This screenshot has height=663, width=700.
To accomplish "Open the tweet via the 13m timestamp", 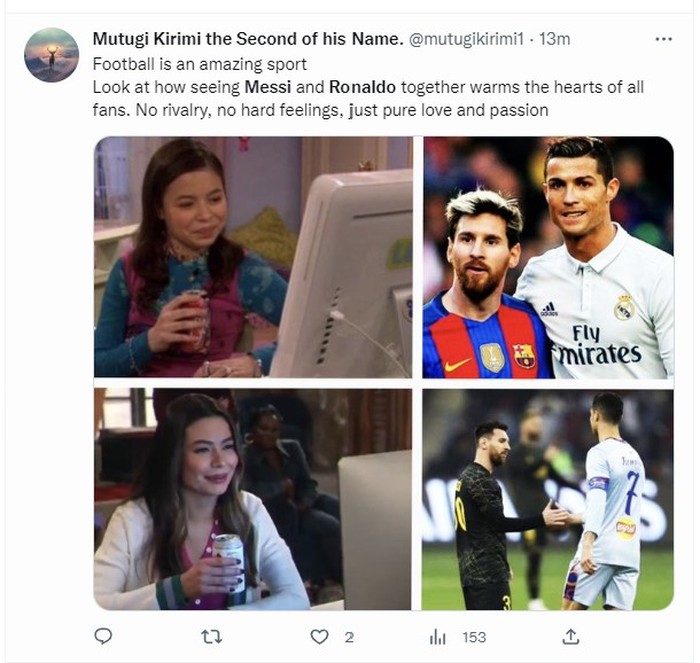I will [555, 39].
